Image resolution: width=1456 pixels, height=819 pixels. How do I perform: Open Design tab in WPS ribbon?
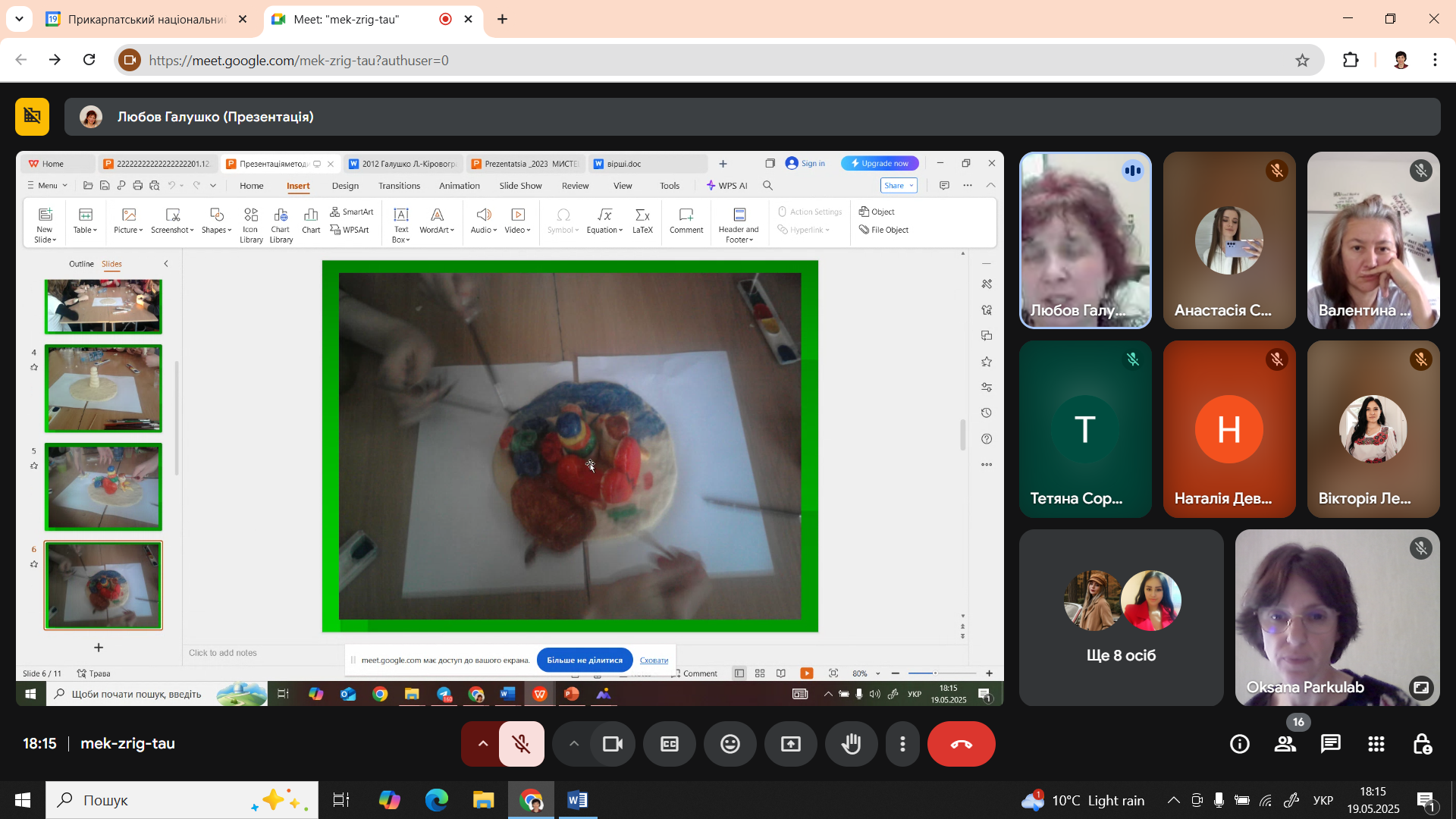(x=345, y=186)
